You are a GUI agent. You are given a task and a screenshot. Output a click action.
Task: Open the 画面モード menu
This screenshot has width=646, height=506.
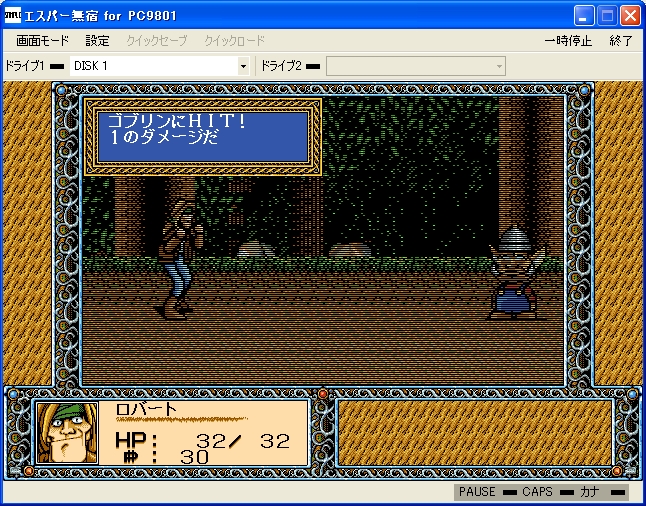(x=42, y=41)
